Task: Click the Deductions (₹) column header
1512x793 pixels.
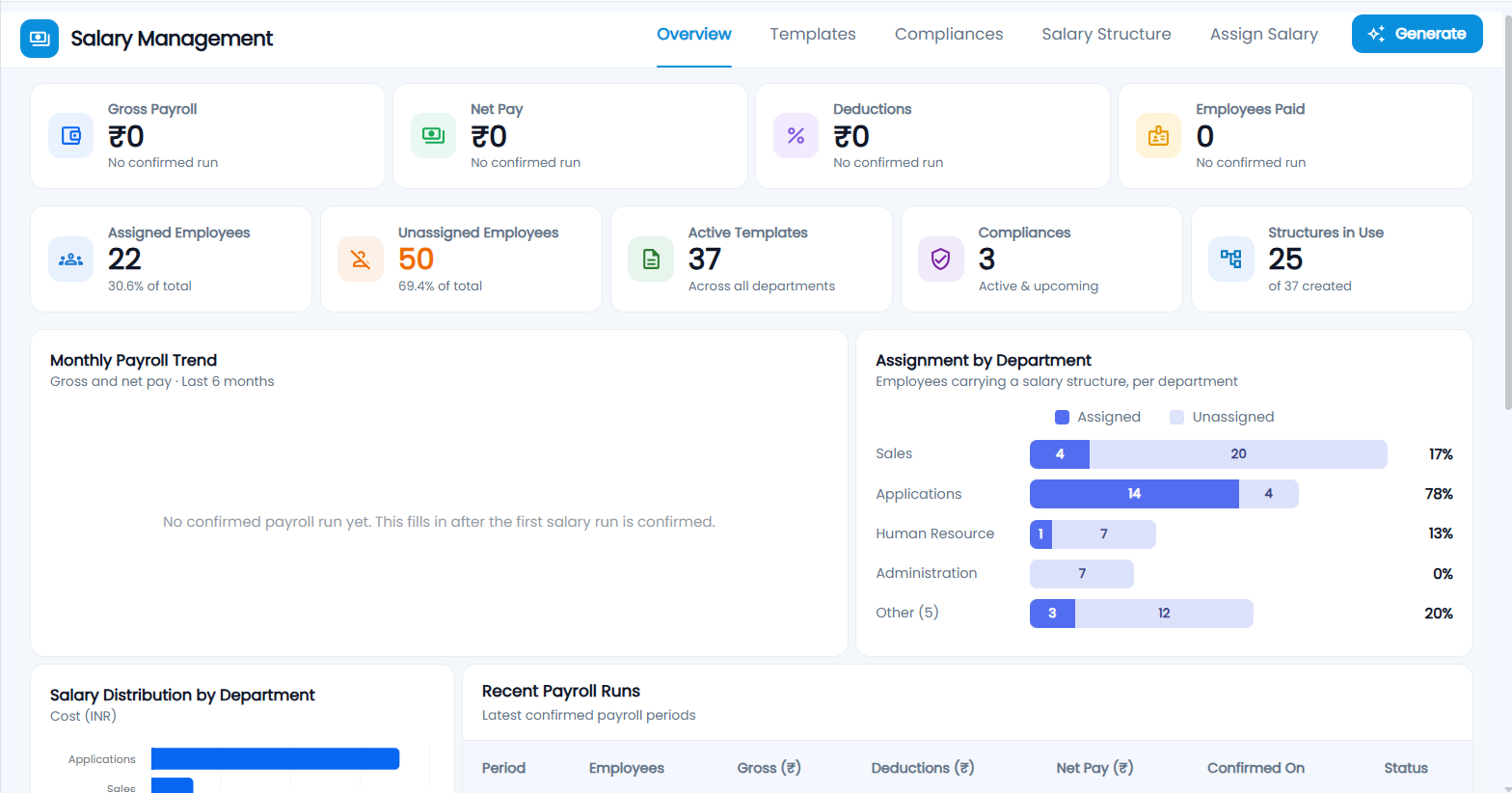Action: tap(923, 768)
